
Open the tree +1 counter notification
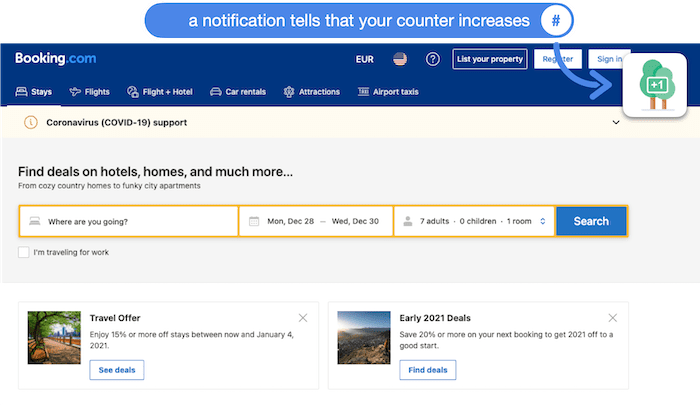tap(655, 85)
